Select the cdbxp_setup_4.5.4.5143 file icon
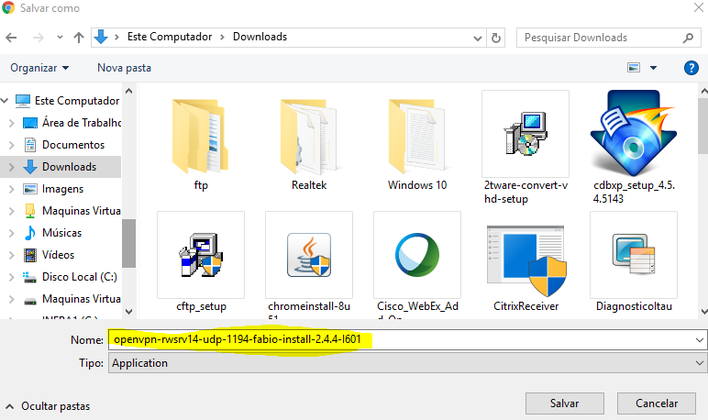 [x=633, y=133]
